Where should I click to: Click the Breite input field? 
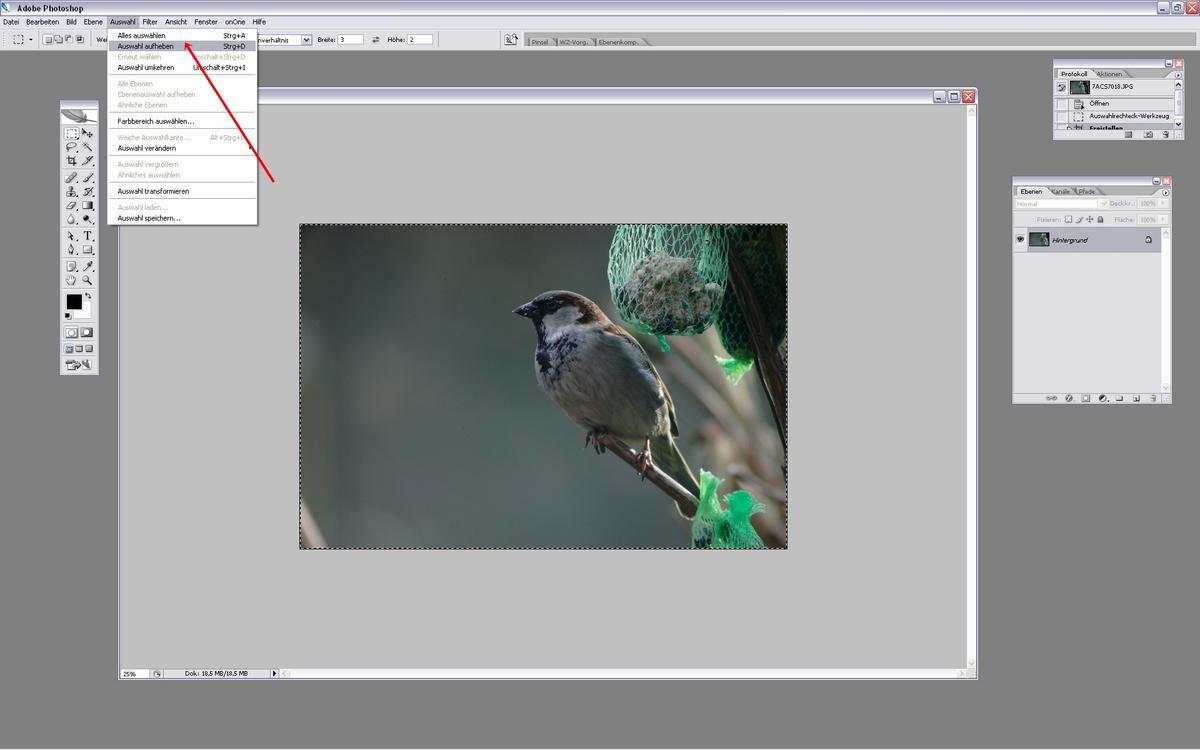point(350,40)
